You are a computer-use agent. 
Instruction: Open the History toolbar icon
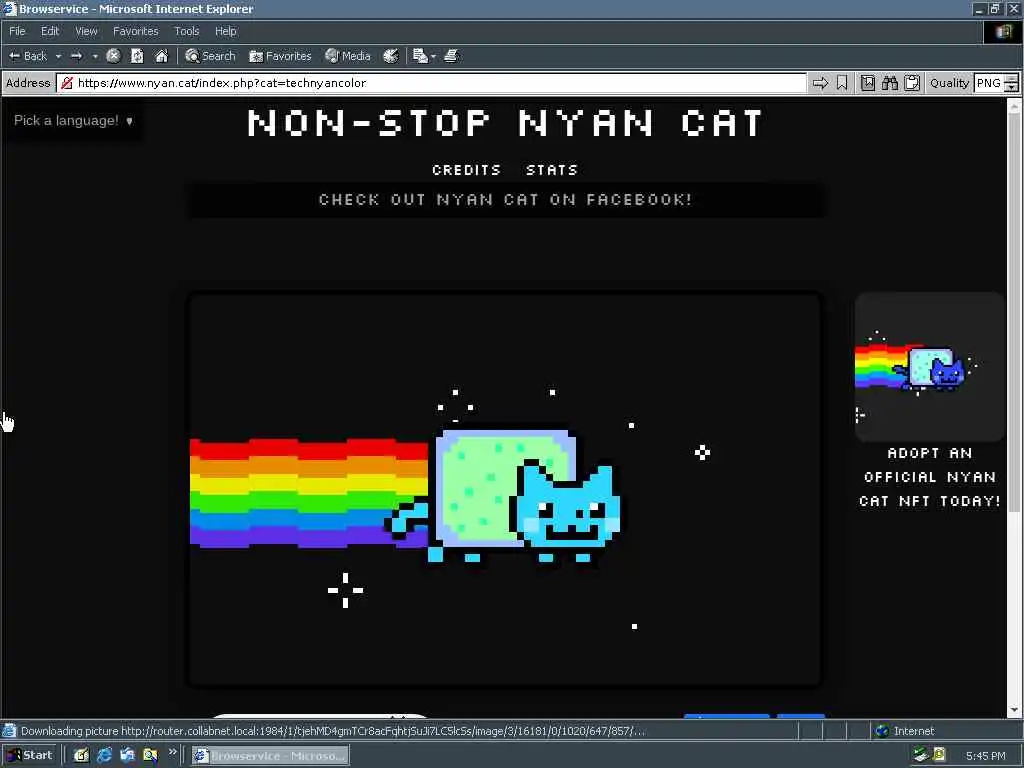(391, 56)
